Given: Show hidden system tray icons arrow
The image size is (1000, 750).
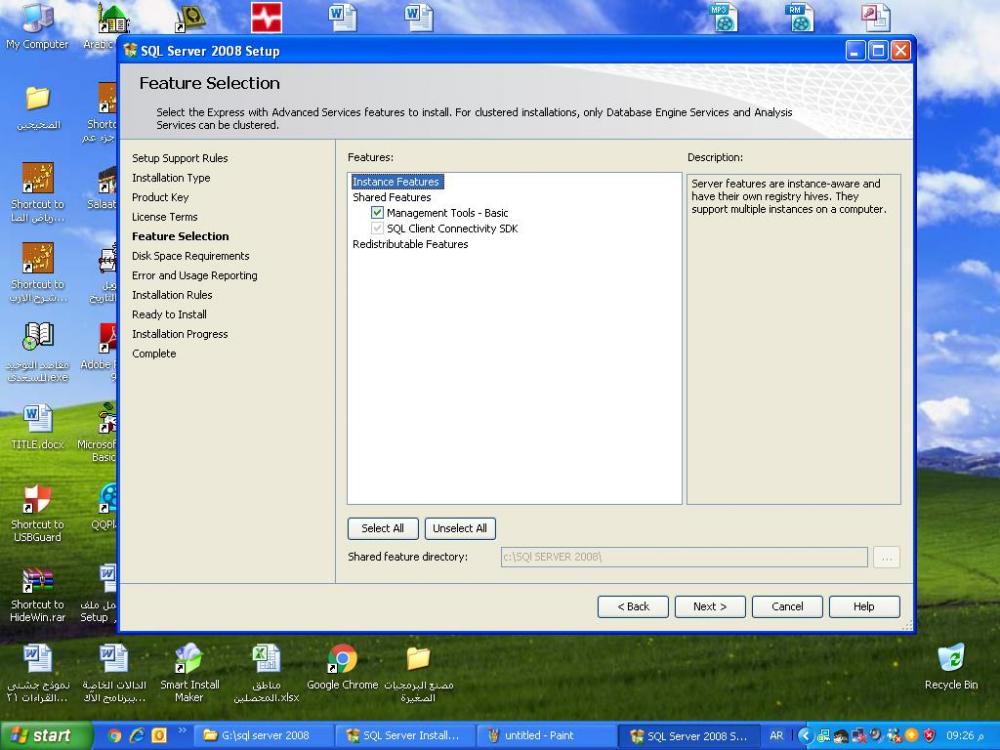Looking at the screenshot, I should [805, 736].
